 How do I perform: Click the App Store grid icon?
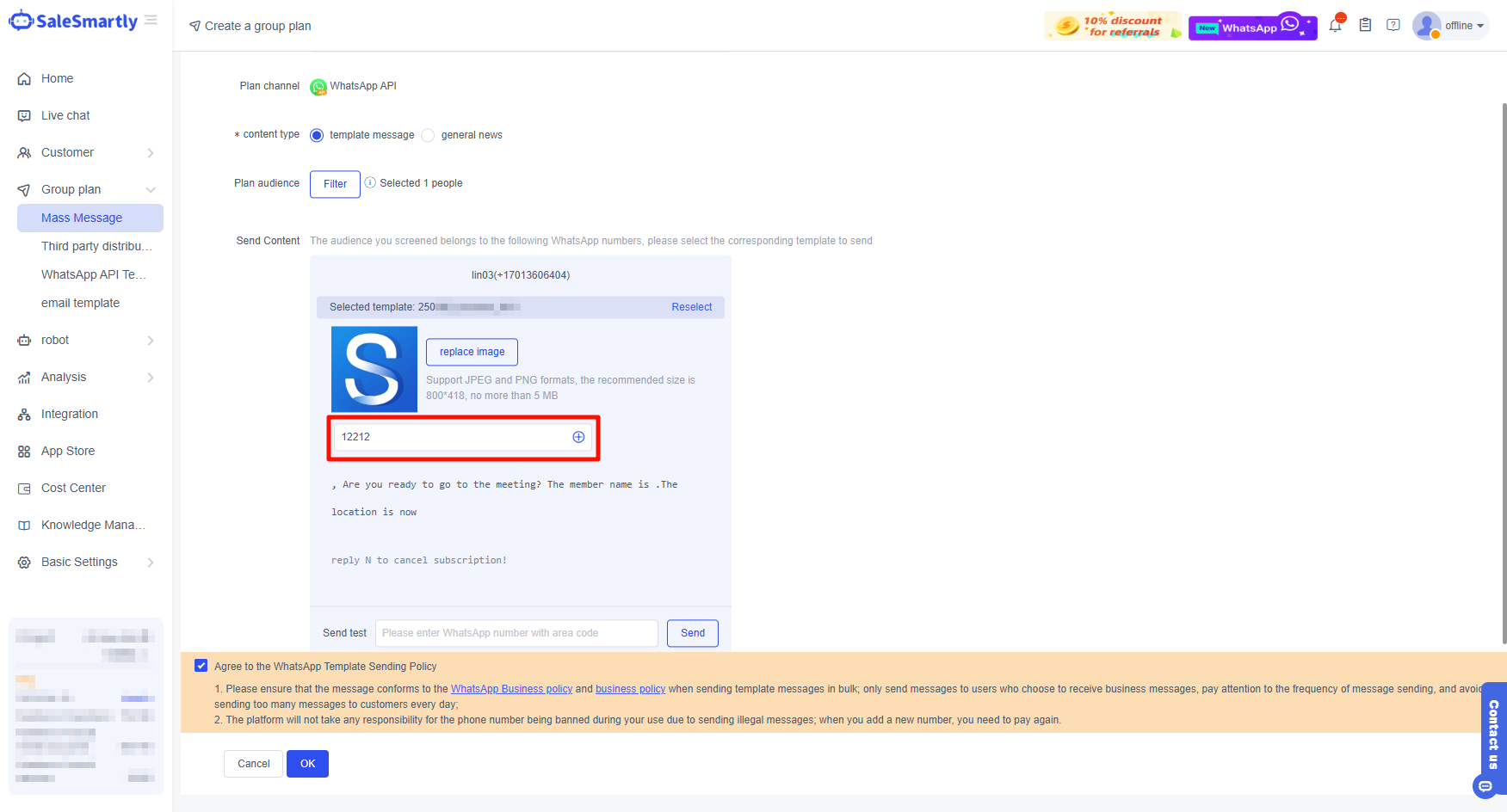pyautogui.click(x=24, y=452)
